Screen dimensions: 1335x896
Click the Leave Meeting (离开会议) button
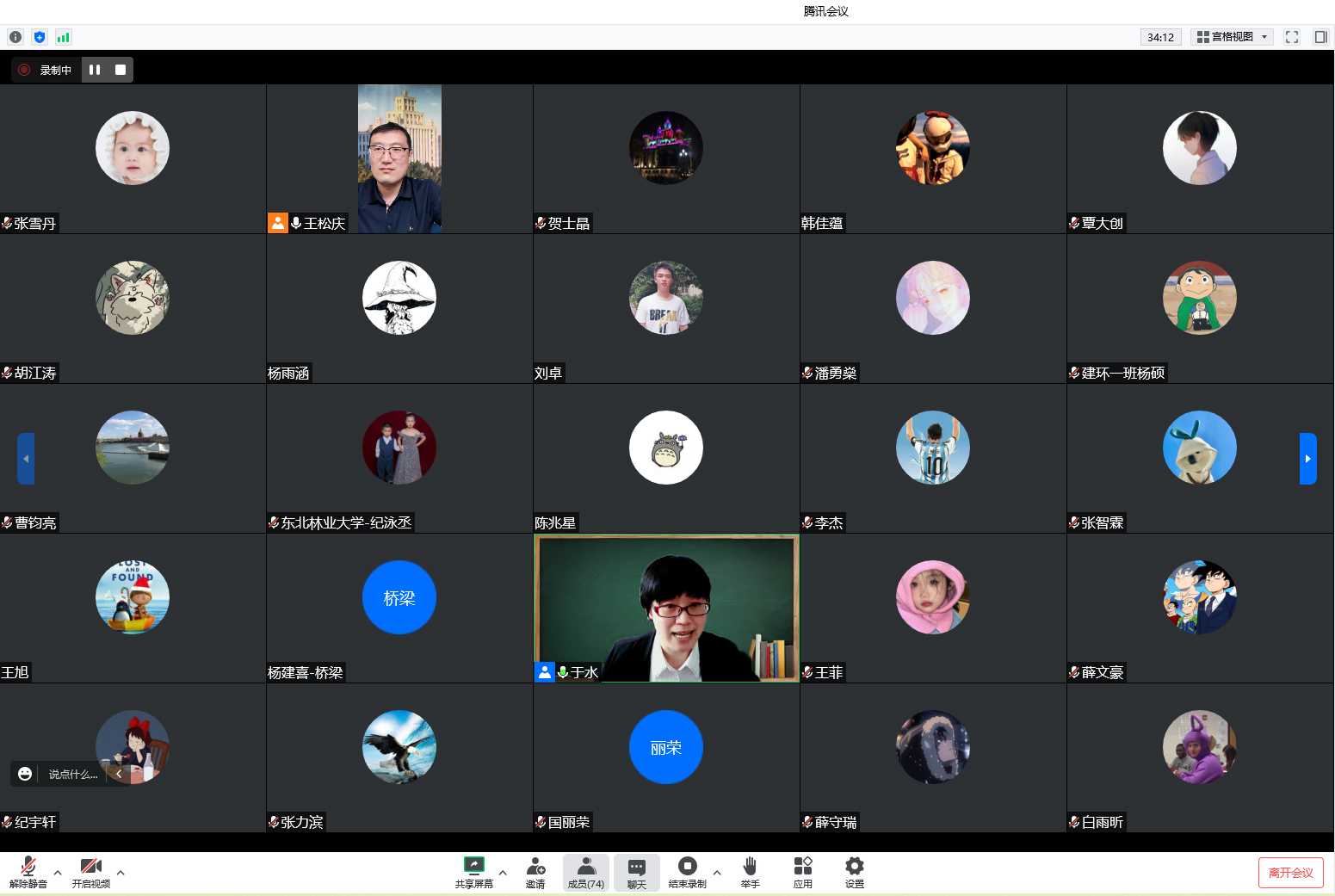tap(1290, 873)
